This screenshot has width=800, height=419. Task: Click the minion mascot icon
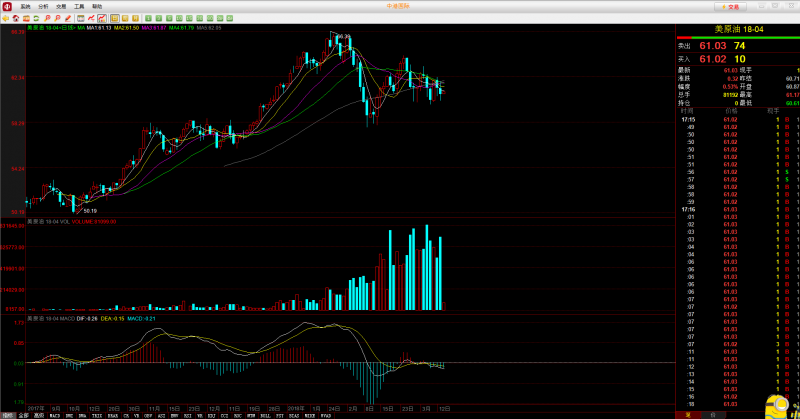click(x=778, y=407)
